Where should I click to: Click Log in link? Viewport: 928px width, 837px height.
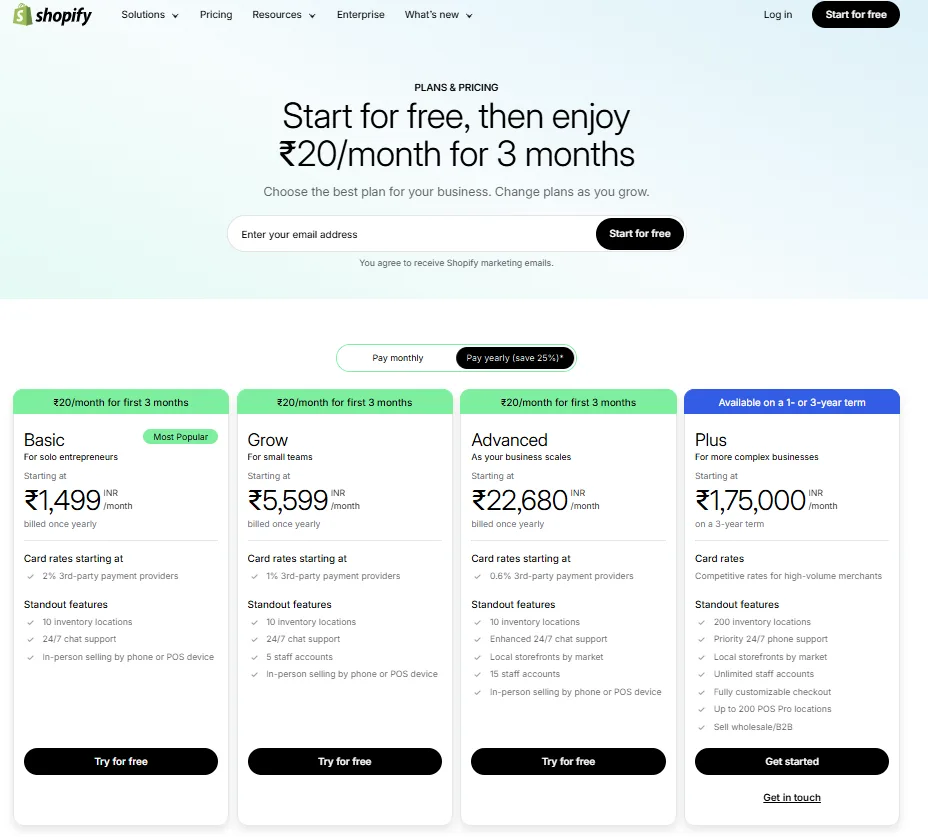pos(777,15)
